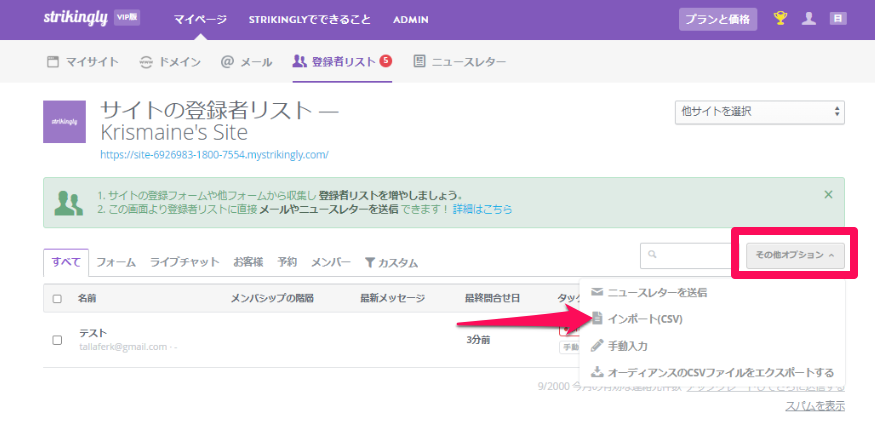
Task: Open the ADMIN menu item
Action: point(411,20)
